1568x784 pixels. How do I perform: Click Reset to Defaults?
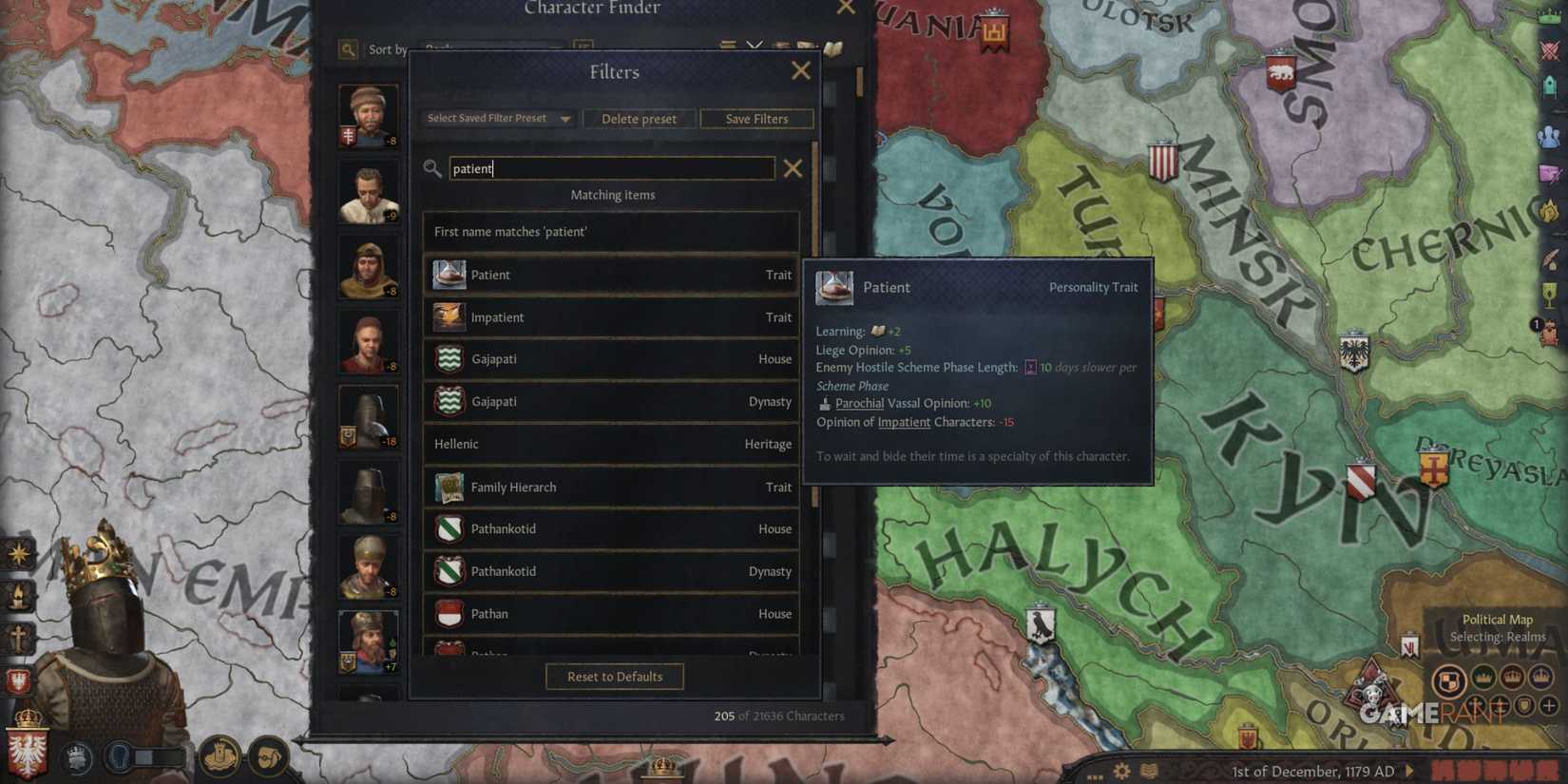pos(615,677)
